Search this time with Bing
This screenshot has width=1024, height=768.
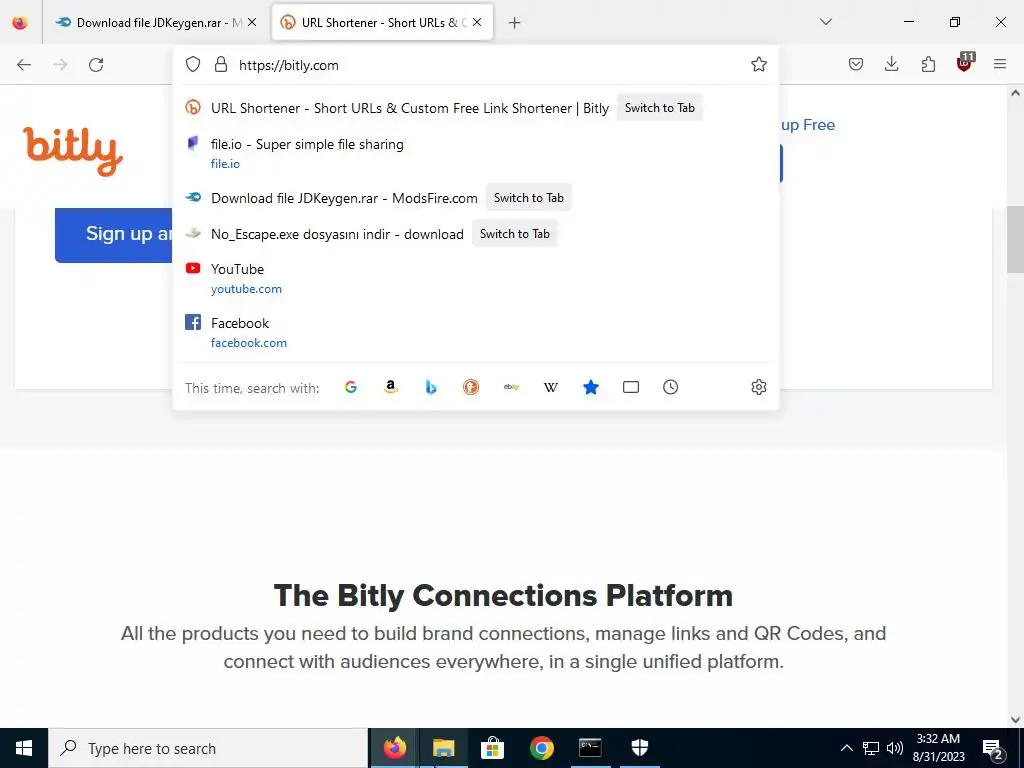click(431, 387)
